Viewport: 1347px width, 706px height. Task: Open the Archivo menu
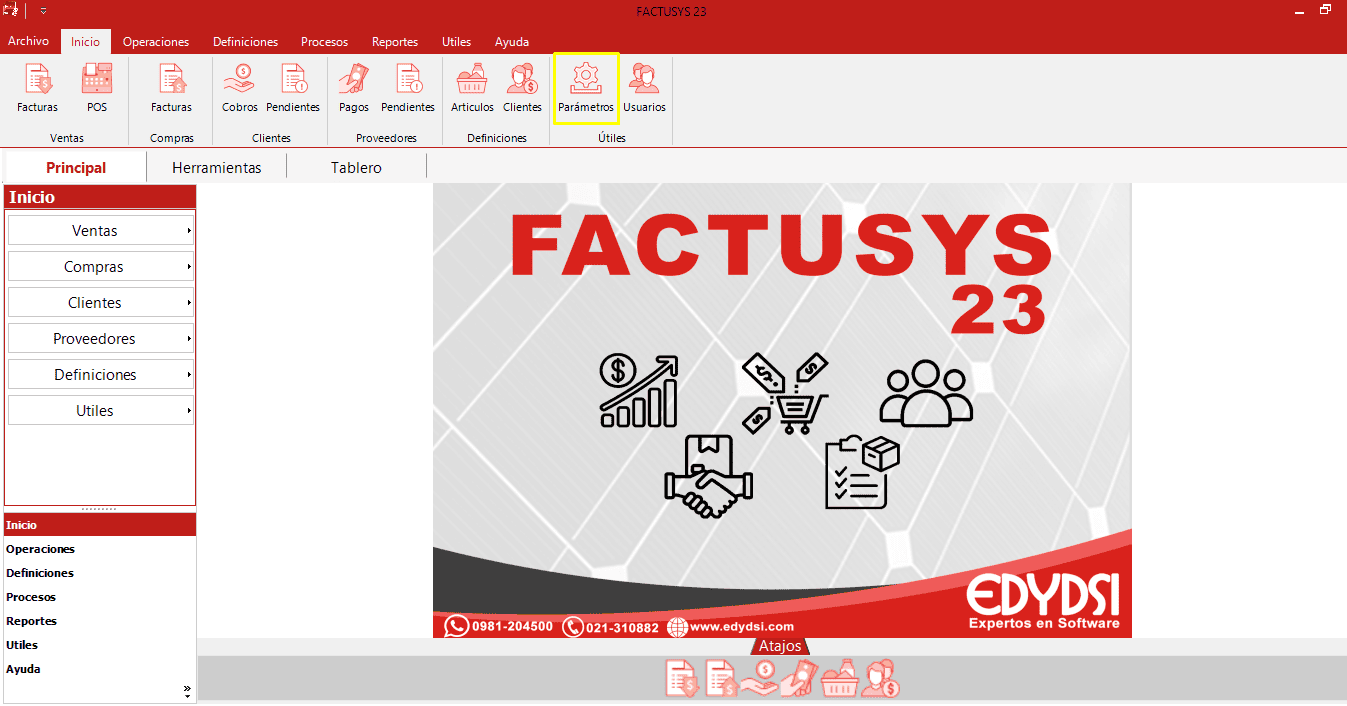click(28, 42)
